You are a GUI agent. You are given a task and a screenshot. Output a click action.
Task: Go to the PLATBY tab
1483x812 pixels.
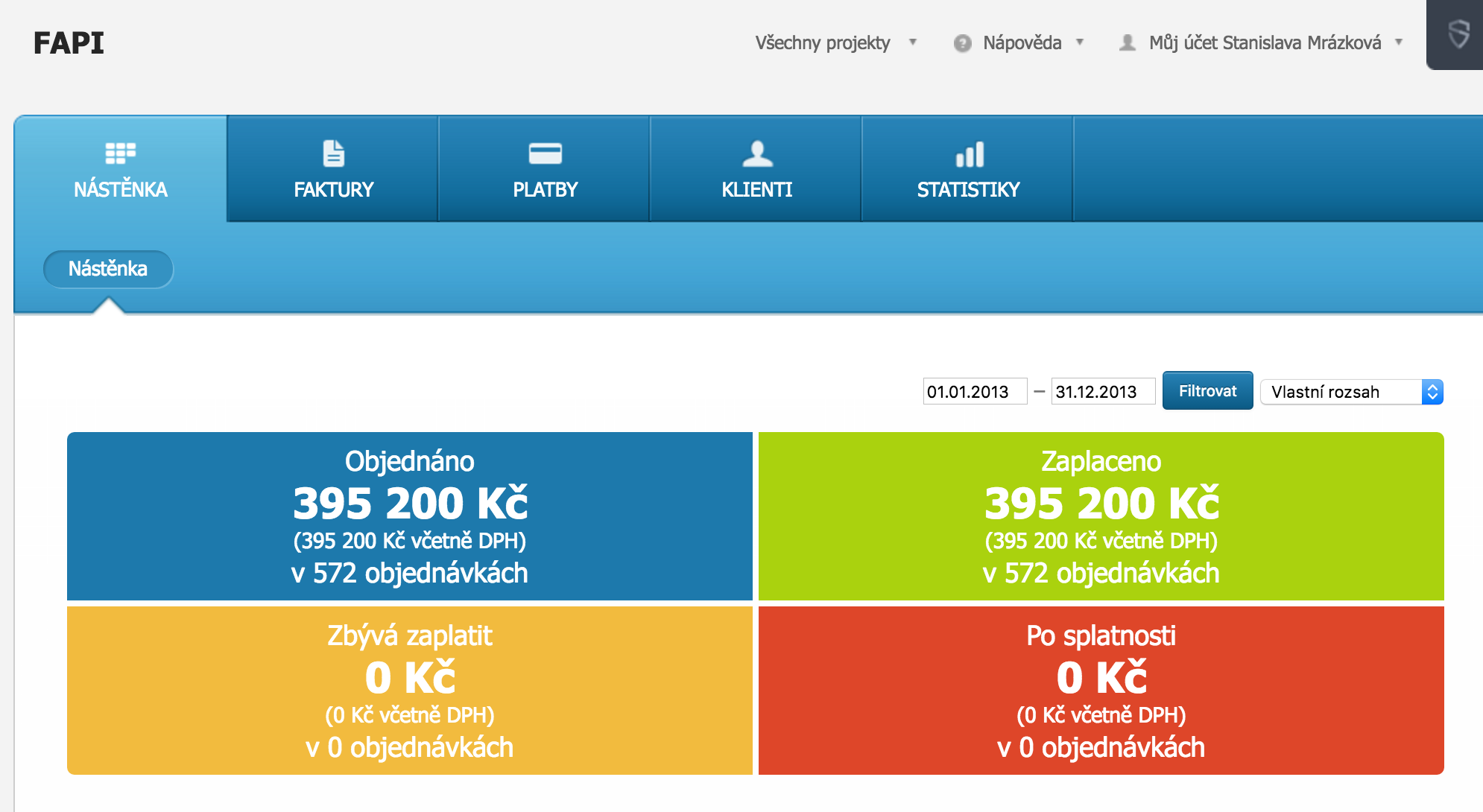tap(545, 169)
